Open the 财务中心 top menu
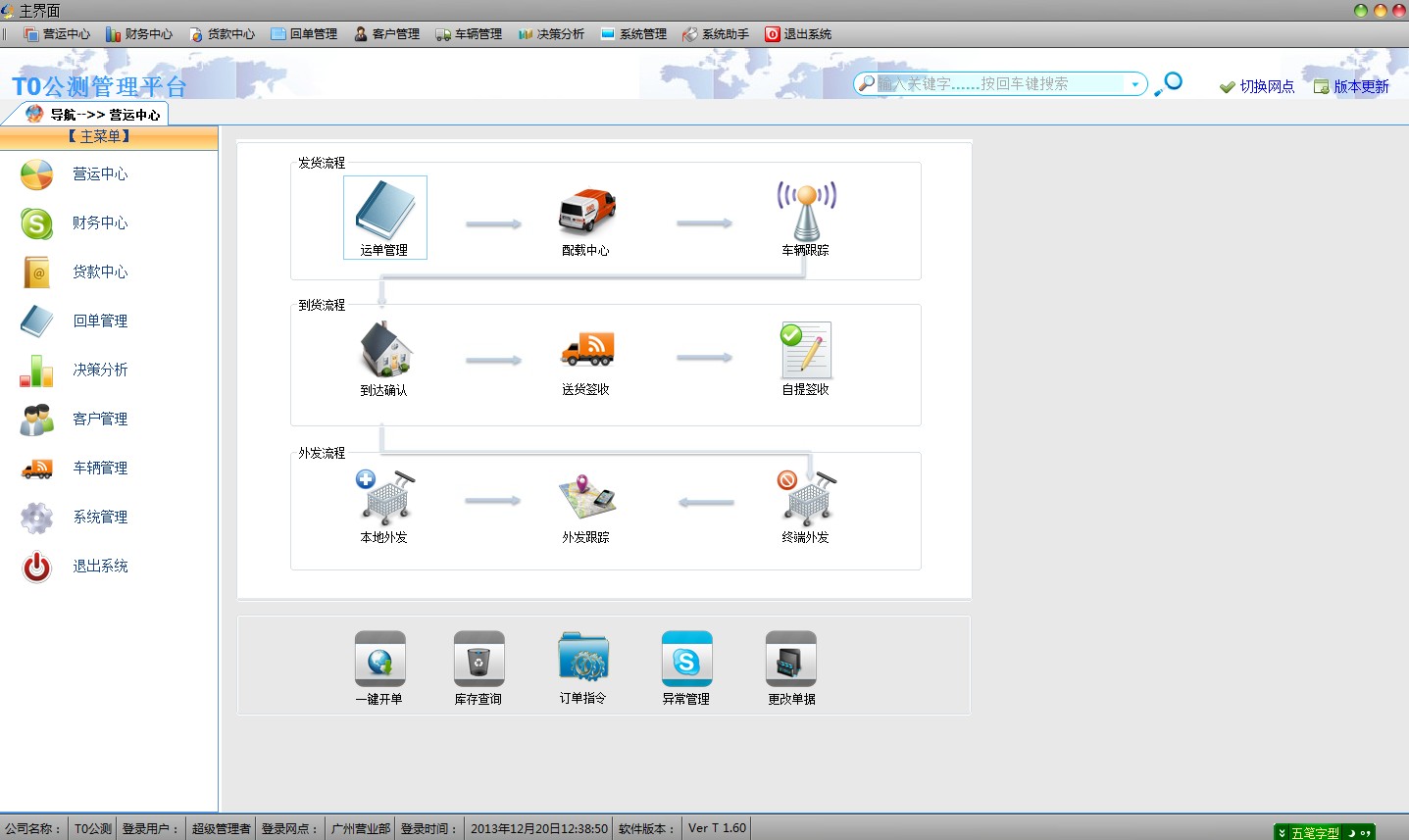 click(x=139, y=34)
